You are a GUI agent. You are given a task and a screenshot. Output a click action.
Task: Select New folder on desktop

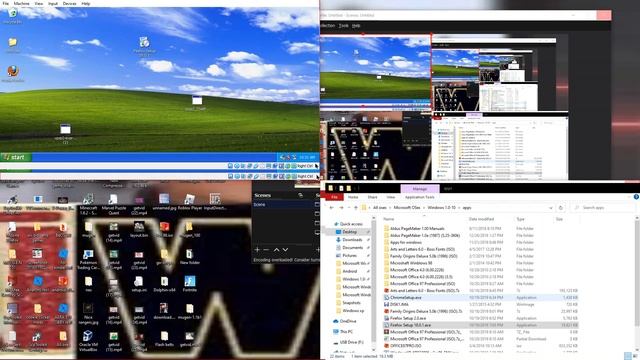pos(189,257)
